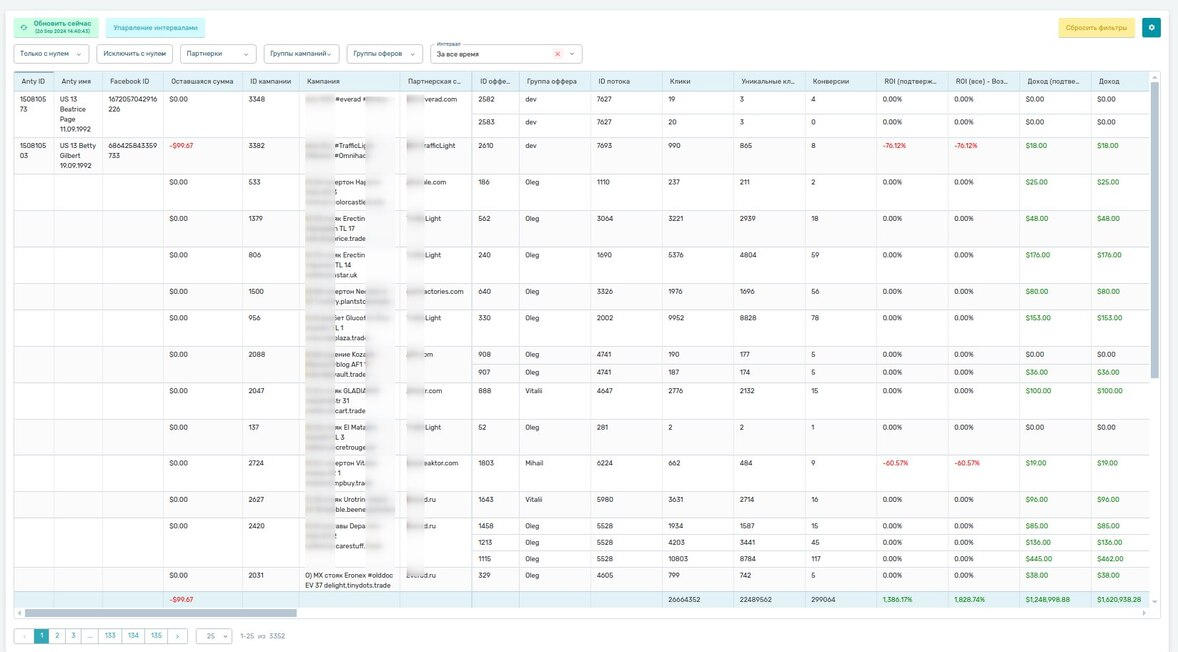Click the scroll-down arrow at table bottom right

[1155, 602]
